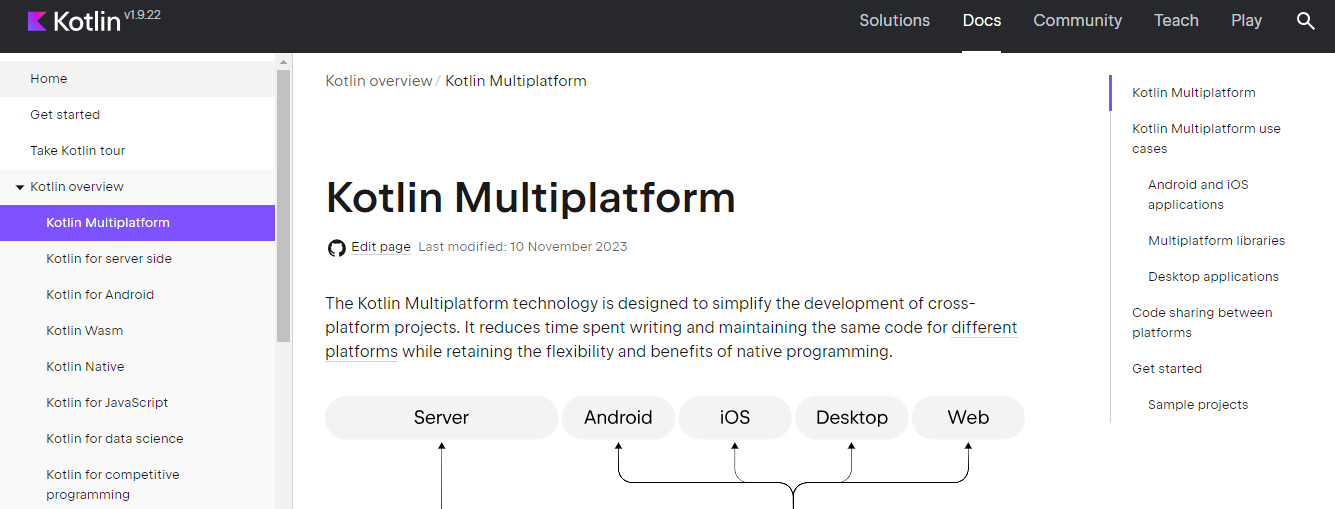The height and width of the screenshot is (509, 1335).
Task: Click the GitHub icon beside Edit page
Action: (x=337, y=248)
